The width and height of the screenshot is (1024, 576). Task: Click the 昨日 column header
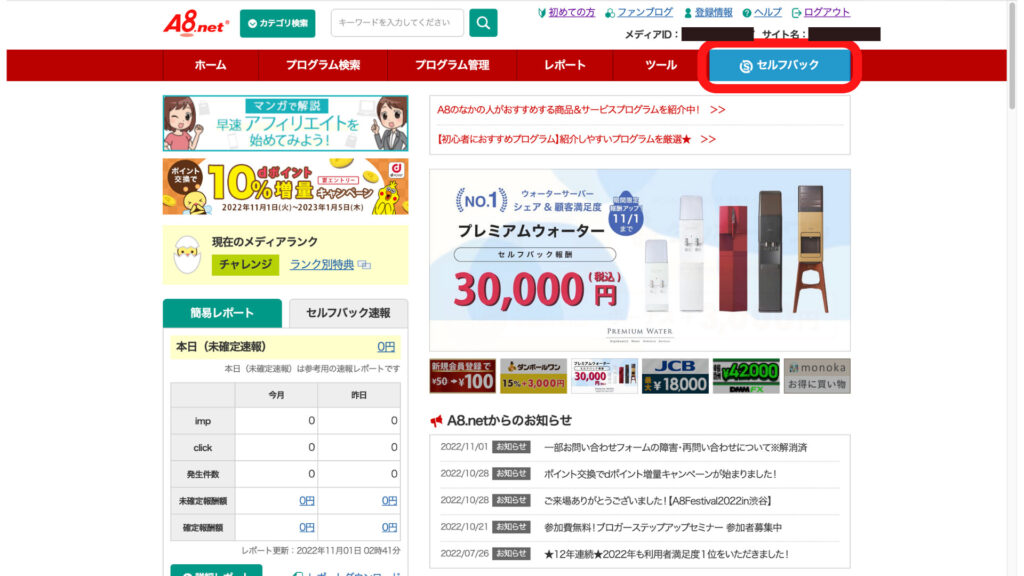pos(359,395)
